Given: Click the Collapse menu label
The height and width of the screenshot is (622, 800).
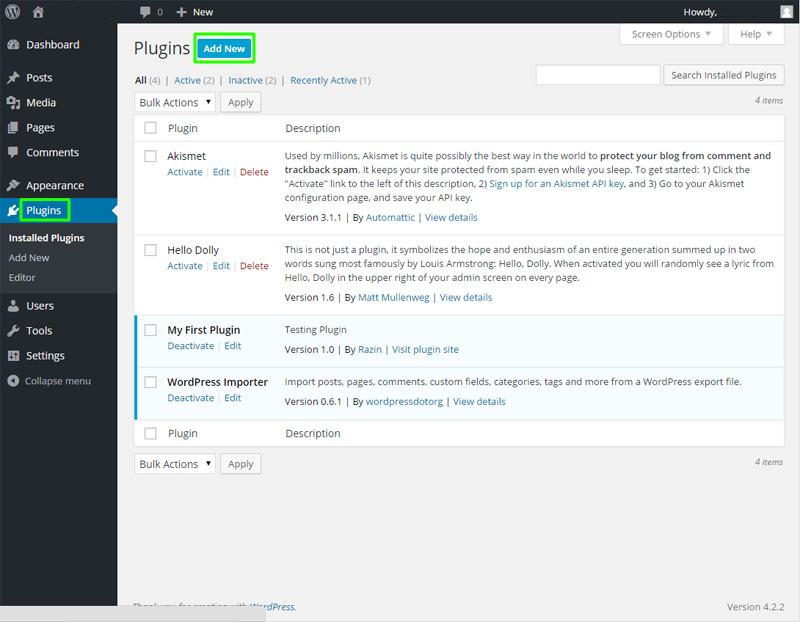Looking at the screenshot, I should pyautogui.click(x=58, y=381).
